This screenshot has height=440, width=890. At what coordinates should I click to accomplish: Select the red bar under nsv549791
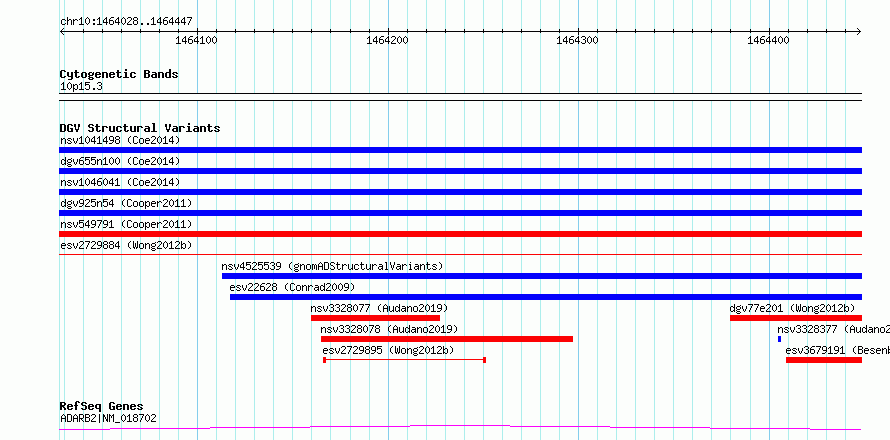coord(460,234)
